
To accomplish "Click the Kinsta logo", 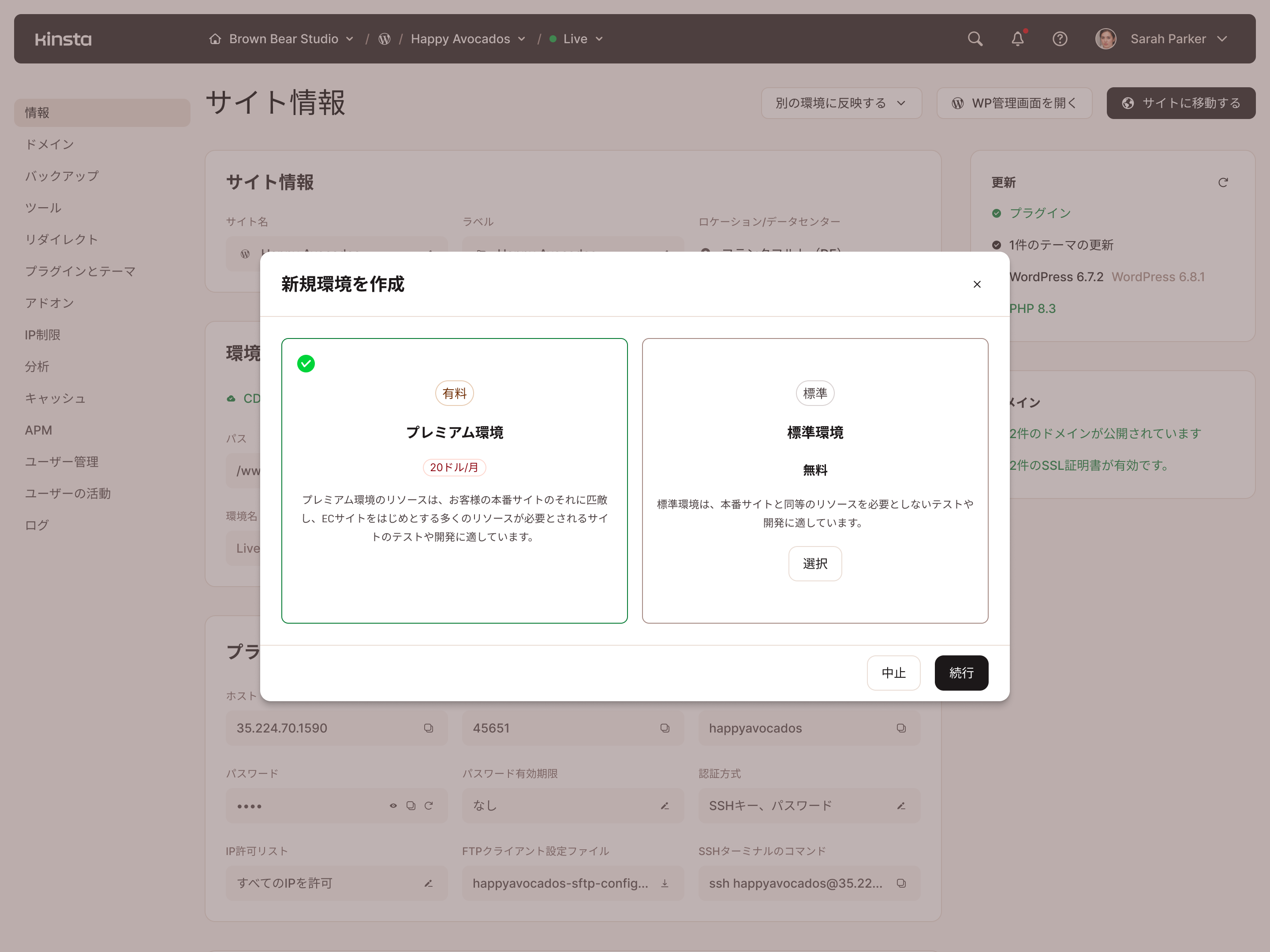I will 63,38.
